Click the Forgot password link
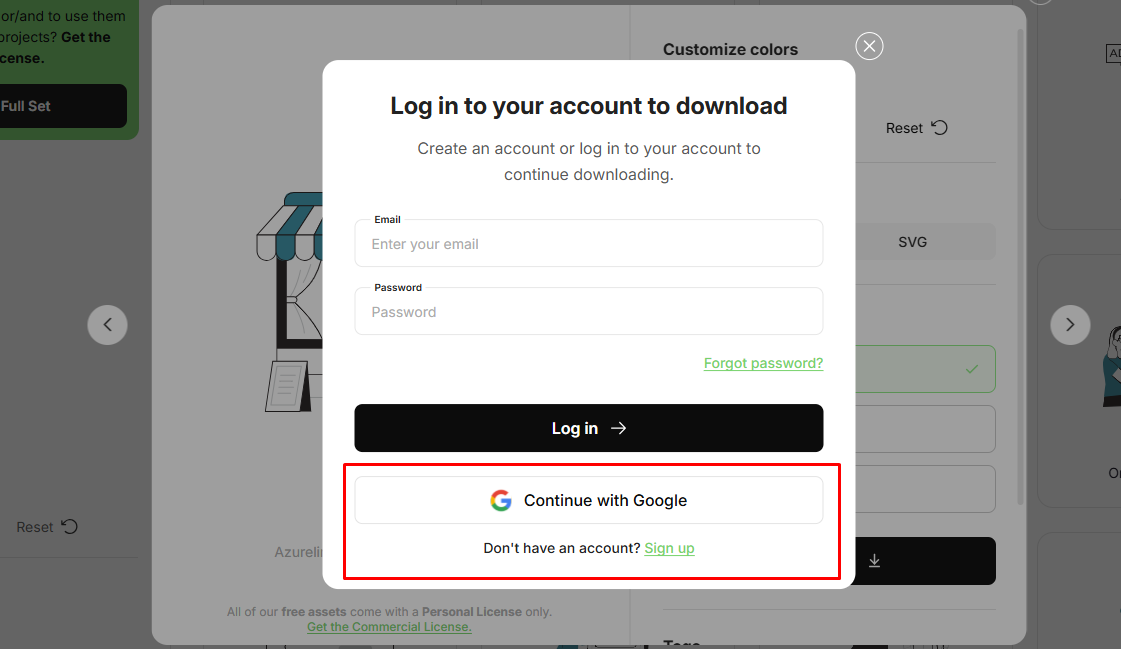The height and width of the screenshot is (649, 1121). pos(763,363)
